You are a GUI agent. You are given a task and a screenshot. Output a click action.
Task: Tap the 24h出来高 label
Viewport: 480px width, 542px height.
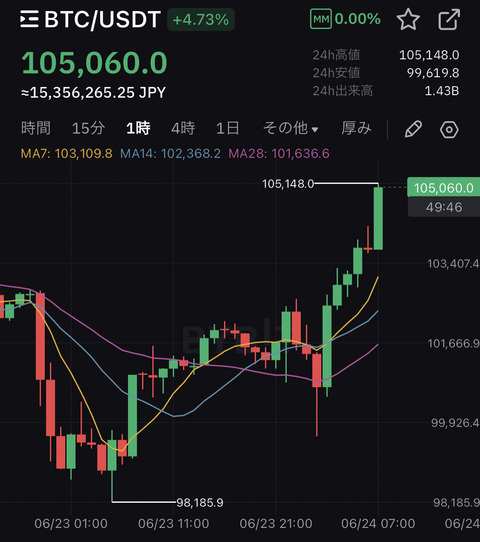point(342,91)
